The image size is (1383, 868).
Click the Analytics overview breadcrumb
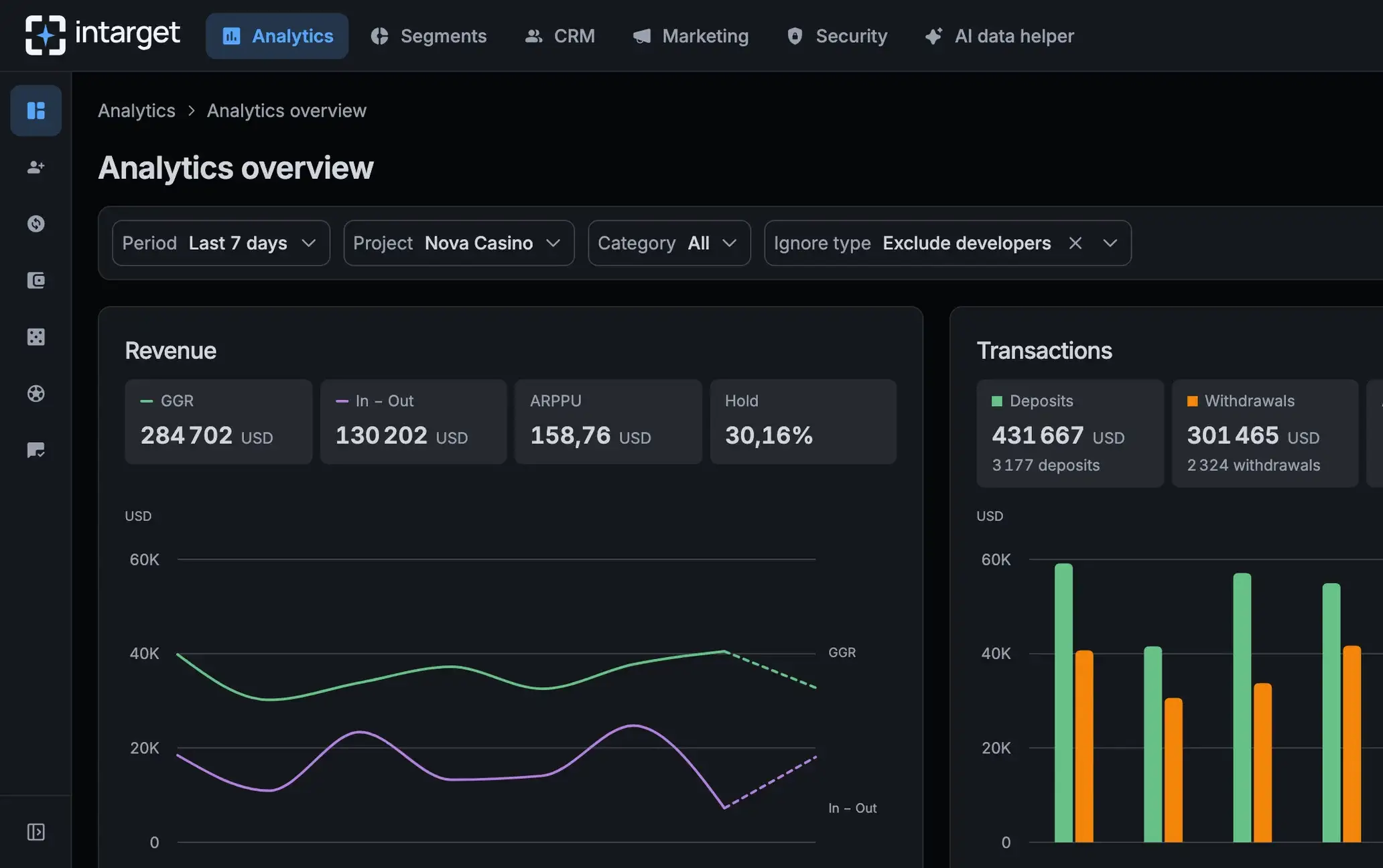click(x=287, y=111)
